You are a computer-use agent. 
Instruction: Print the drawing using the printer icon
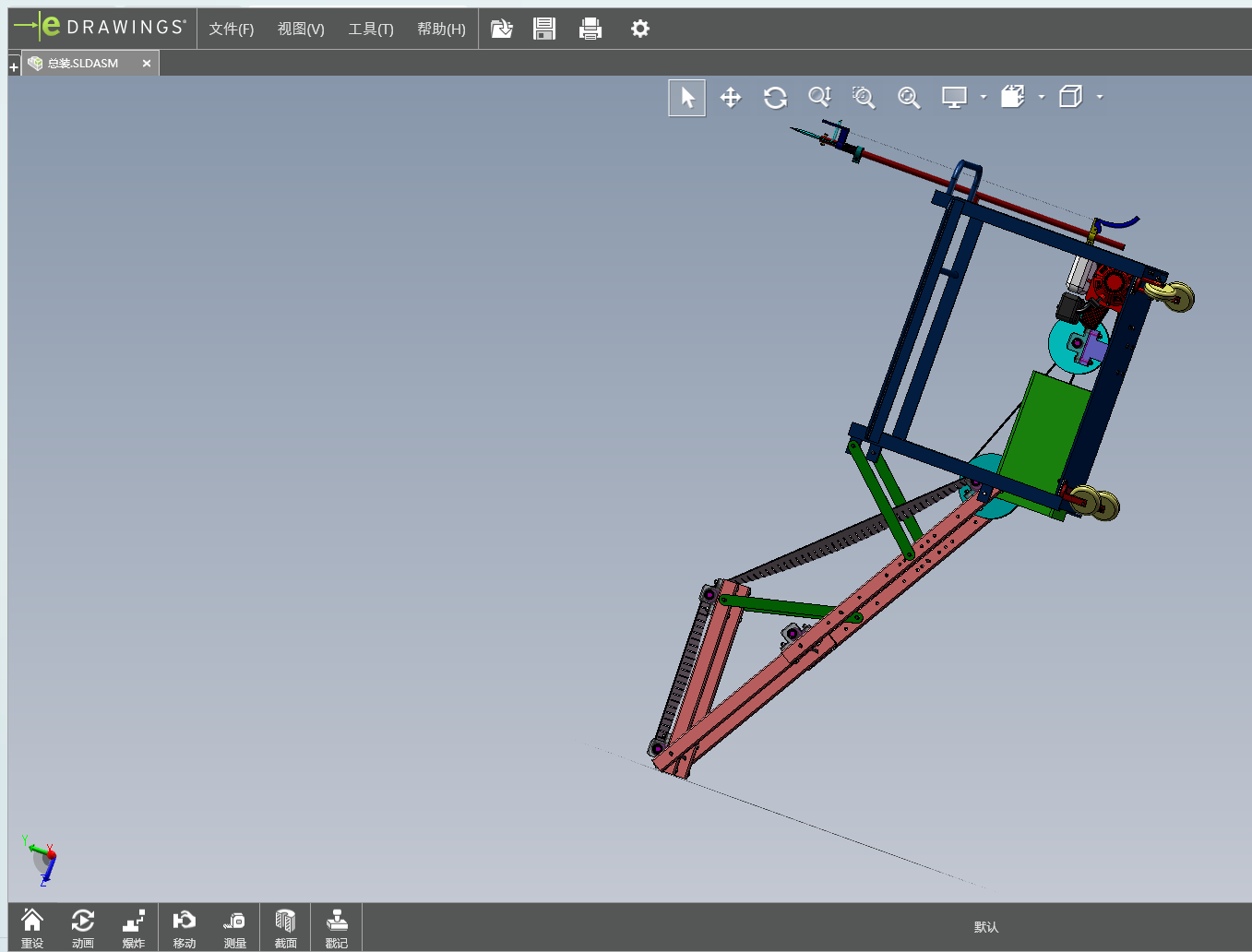(590, 30)
